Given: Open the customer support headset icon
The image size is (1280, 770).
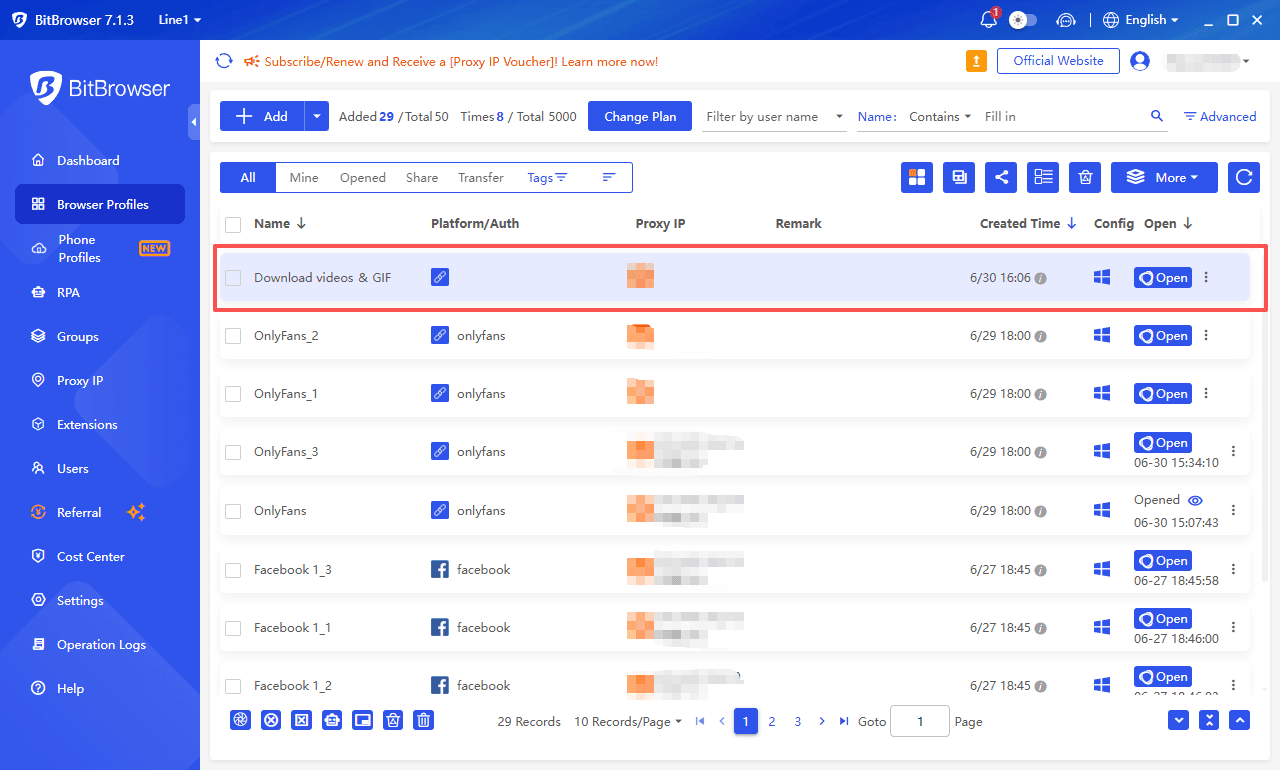Looking at the screenshot, I should pyautogui.click(x=1066, y=20).
